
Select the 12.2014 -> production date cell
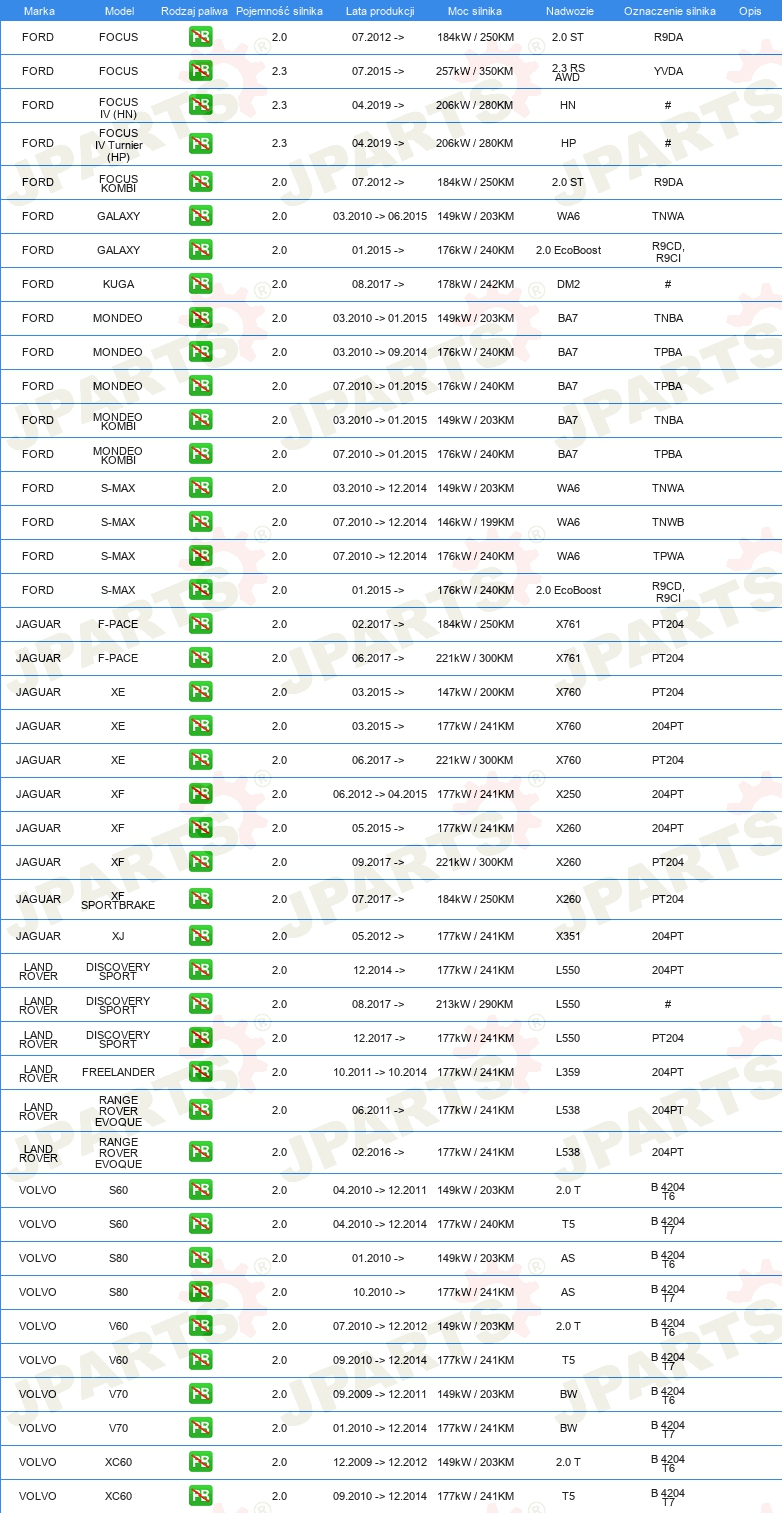379,970
